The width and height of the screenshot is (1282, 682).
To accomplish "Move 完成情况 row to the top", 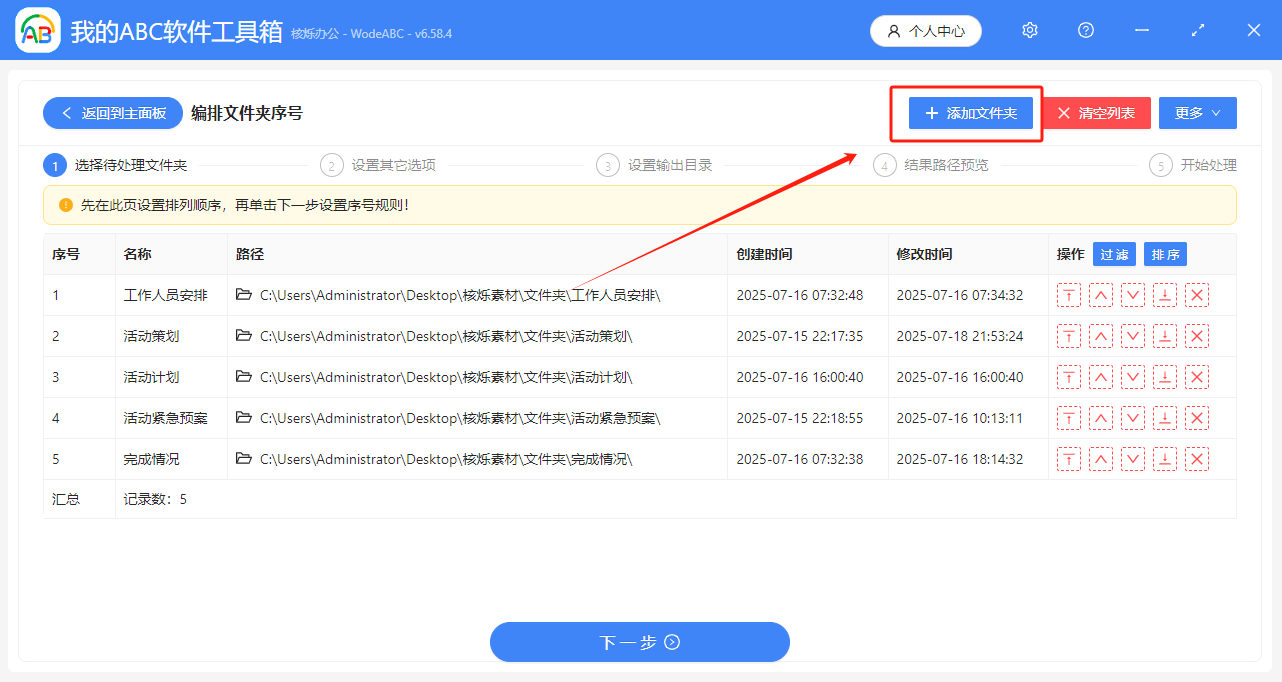I will click(x=1068, y=459).
